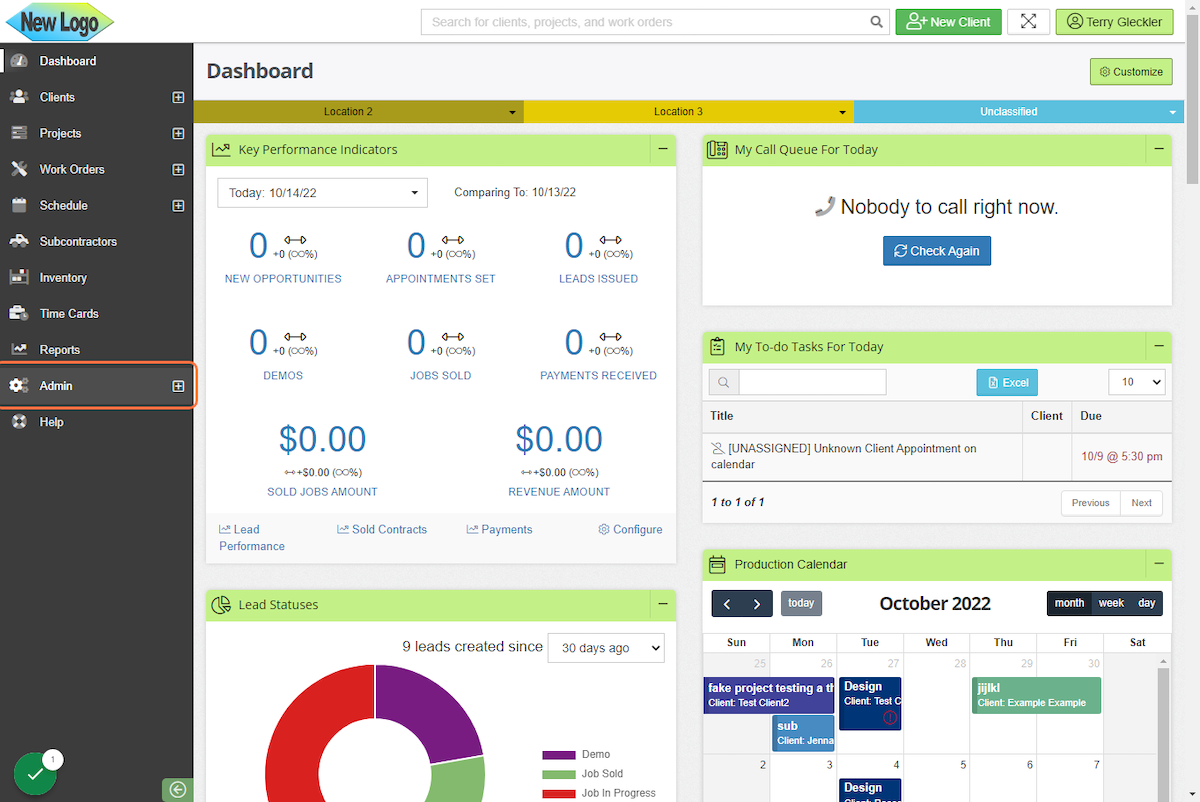The width and height of the screenshot is (1200, 802).
Task: Export to-do tasks with Excel button
Action: tap(1006, 383)
